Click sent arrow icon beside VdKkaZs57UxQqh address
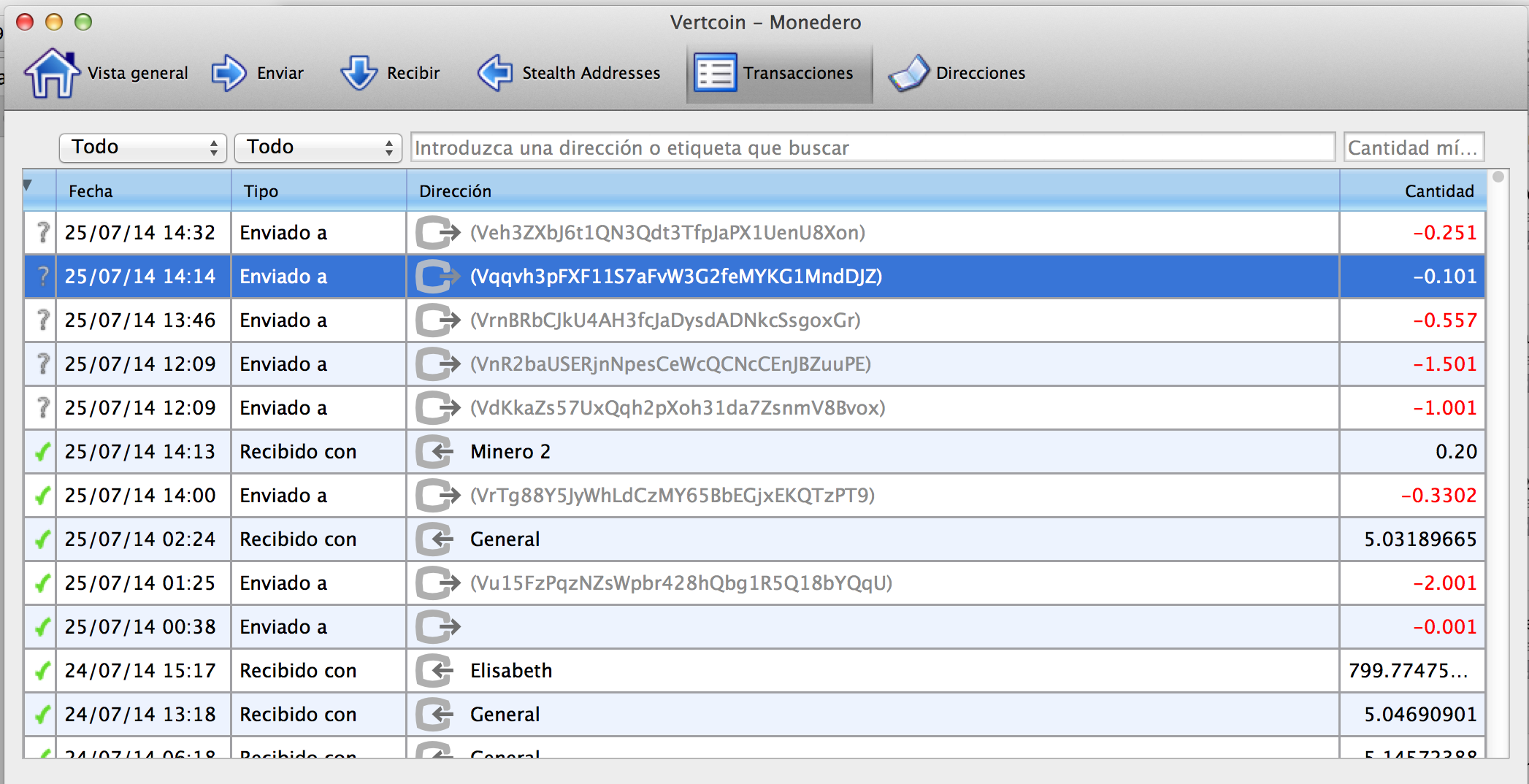1529x784 pixels. click(x=437, y=408)
